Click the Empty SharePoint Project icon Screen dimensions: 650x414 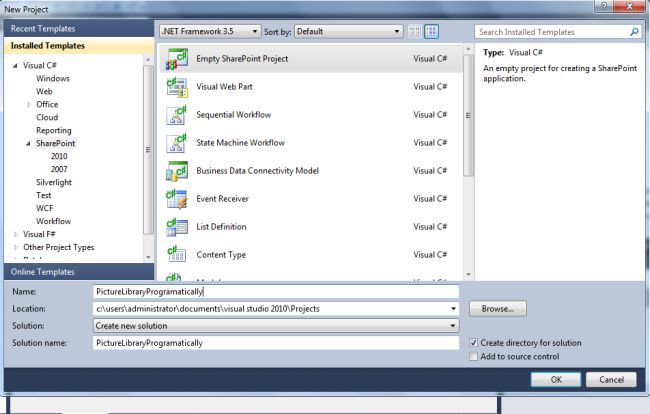pos(177,59)
